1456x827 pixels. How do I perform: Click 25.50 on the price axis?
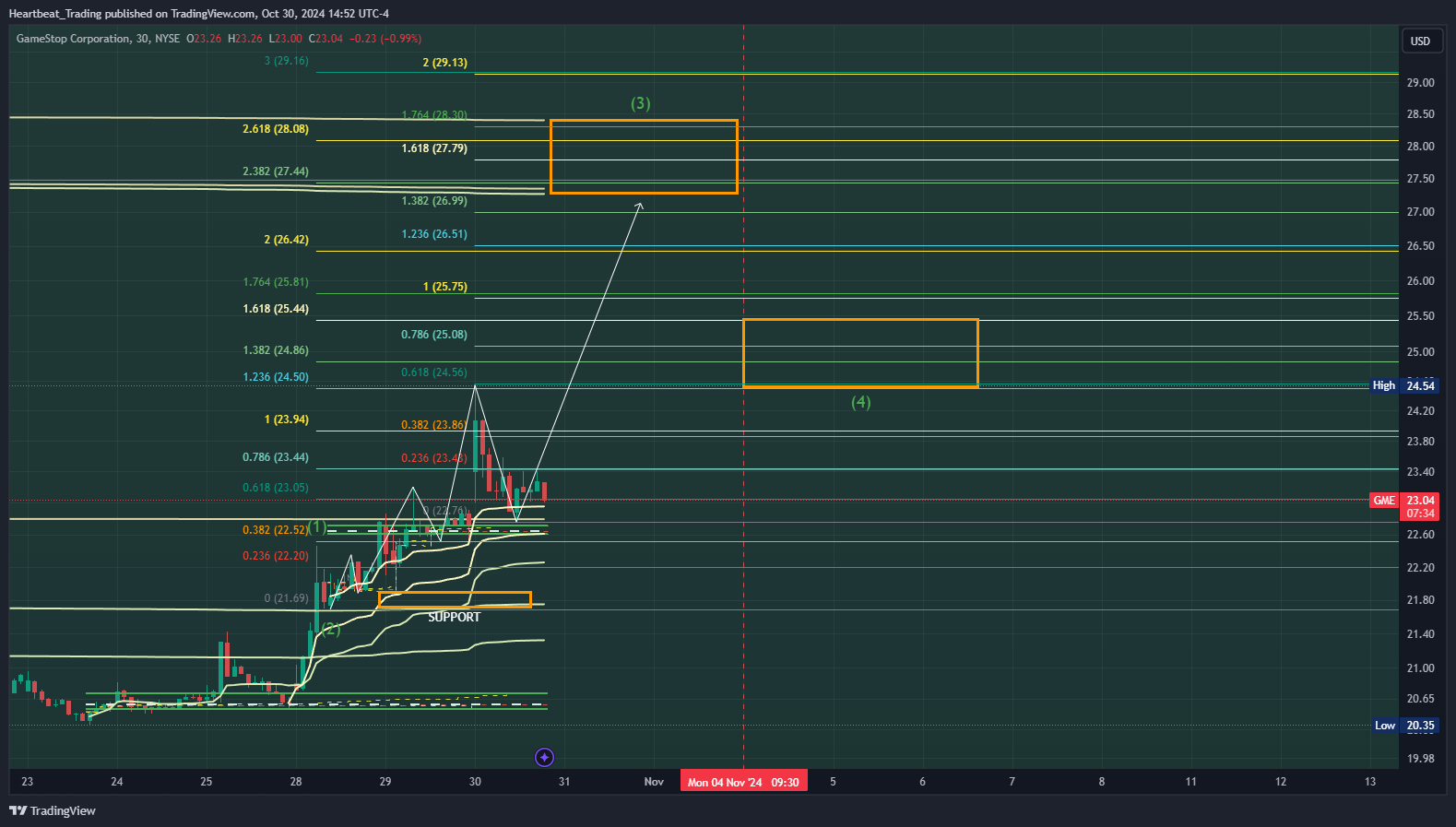pos(1420,316)
